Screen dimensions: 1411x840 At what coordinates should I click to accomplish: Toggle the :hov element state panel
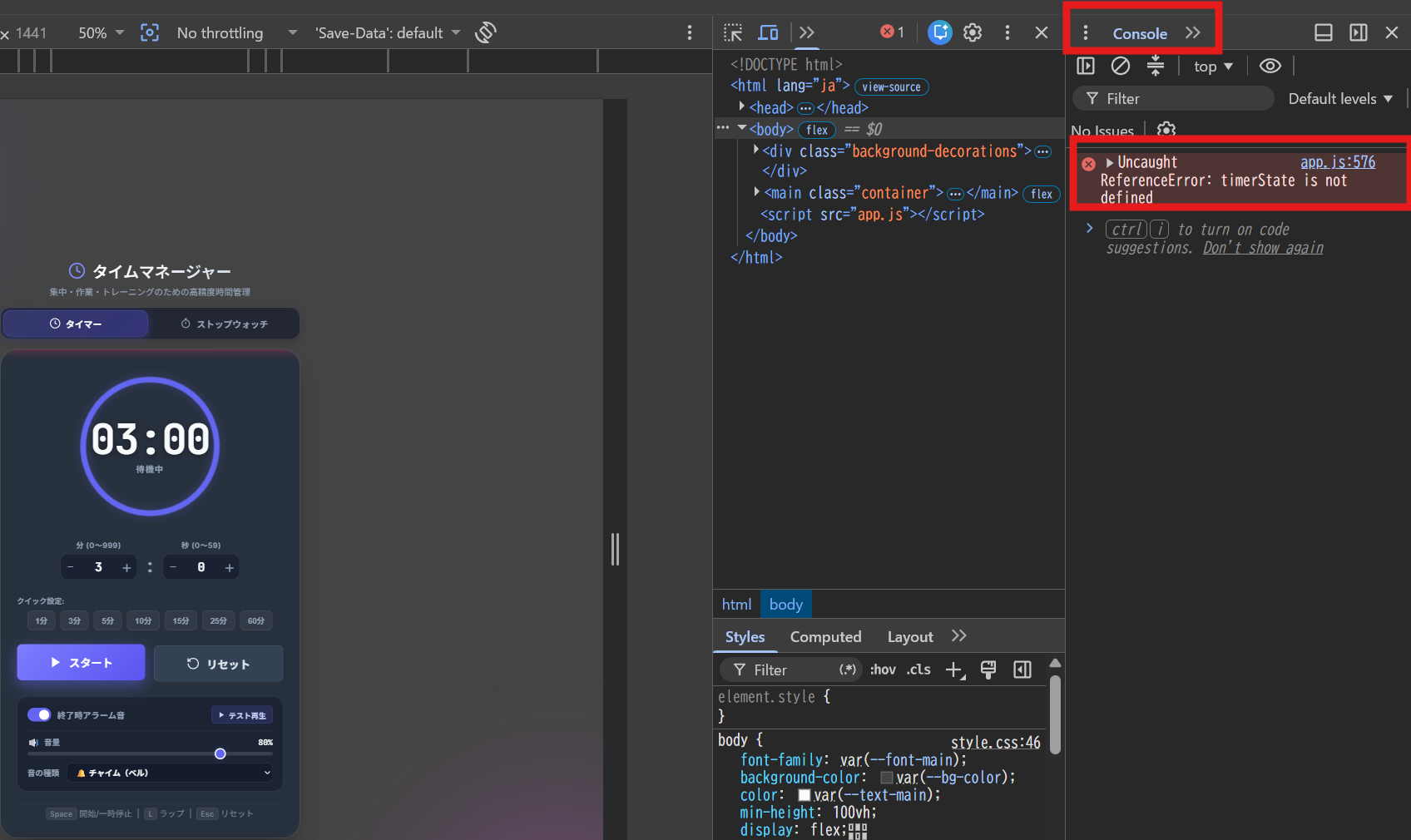tap(883, 670)
